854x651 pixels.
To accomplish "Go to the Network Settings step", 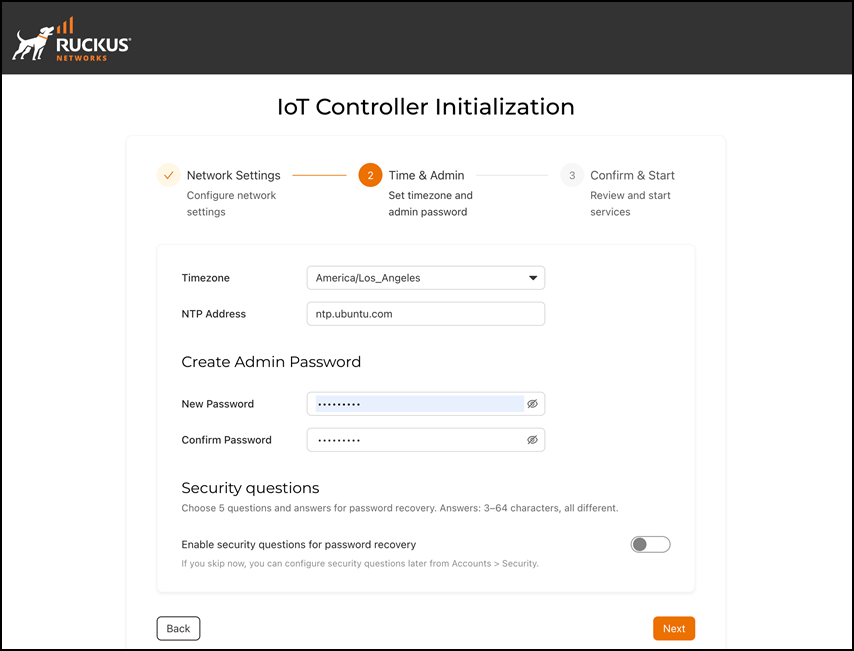I will tap(234, 175).
